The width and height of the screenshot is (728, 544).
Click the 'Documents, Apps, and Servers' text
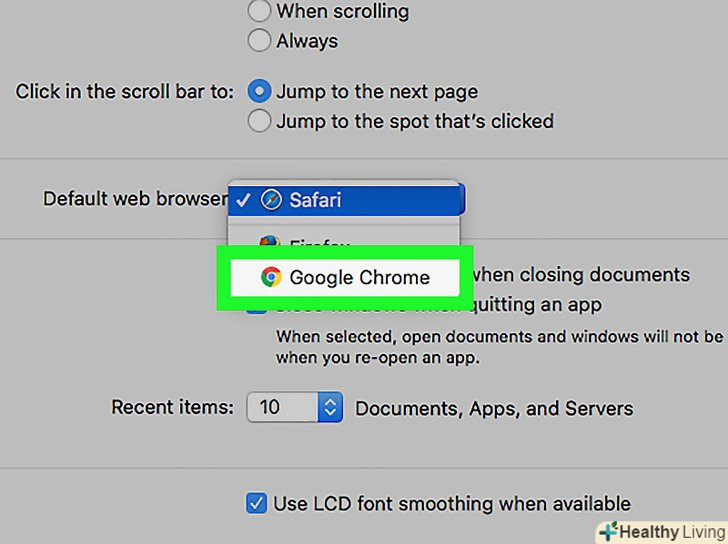pyautogui.click(x=494, y=408)
